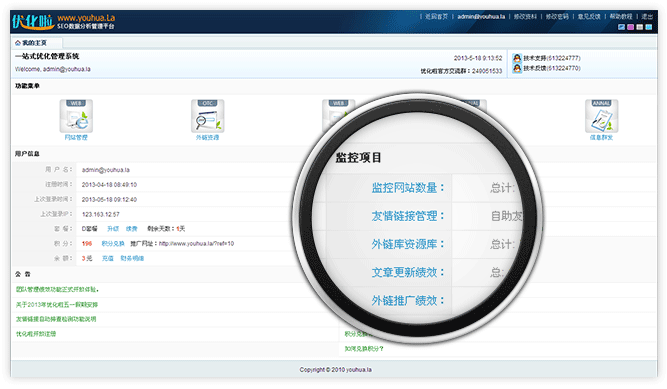667x389 pixels.
Task: Click the 财务明细 link
Action: tap(132, 258)
